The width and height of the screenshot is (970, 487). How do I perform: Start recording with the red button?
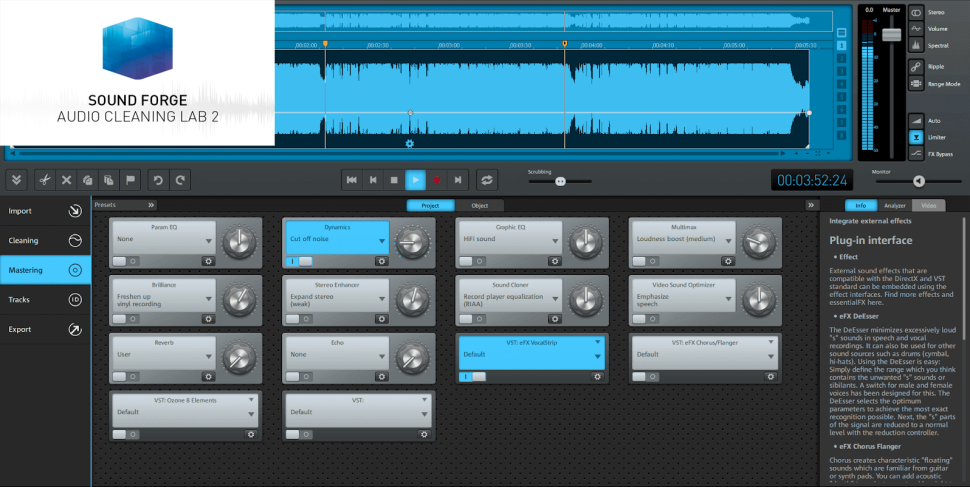437,180
